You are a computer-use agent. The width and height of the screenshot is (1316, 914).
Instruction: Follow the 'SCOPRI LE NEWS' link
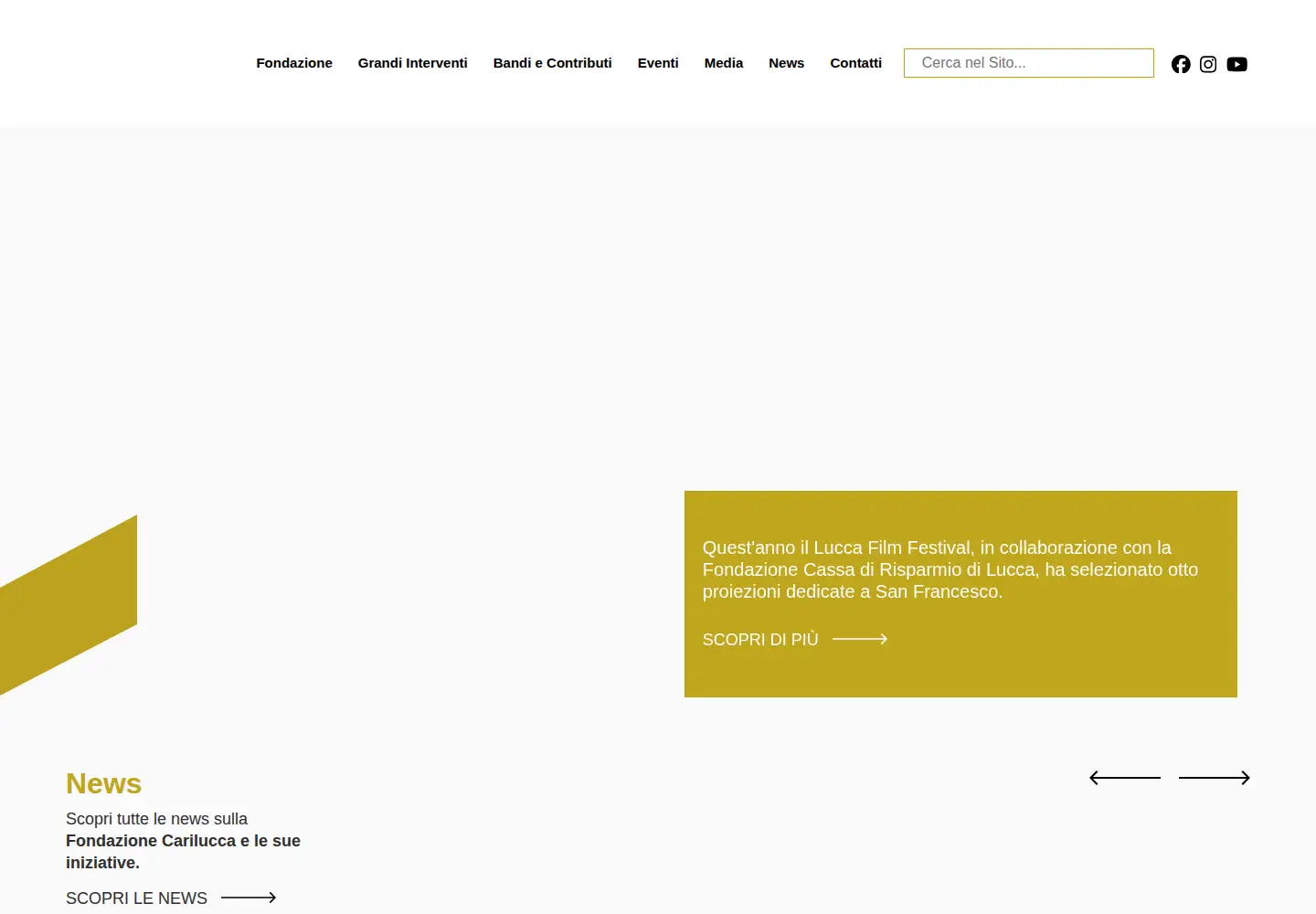pos(171,898)
